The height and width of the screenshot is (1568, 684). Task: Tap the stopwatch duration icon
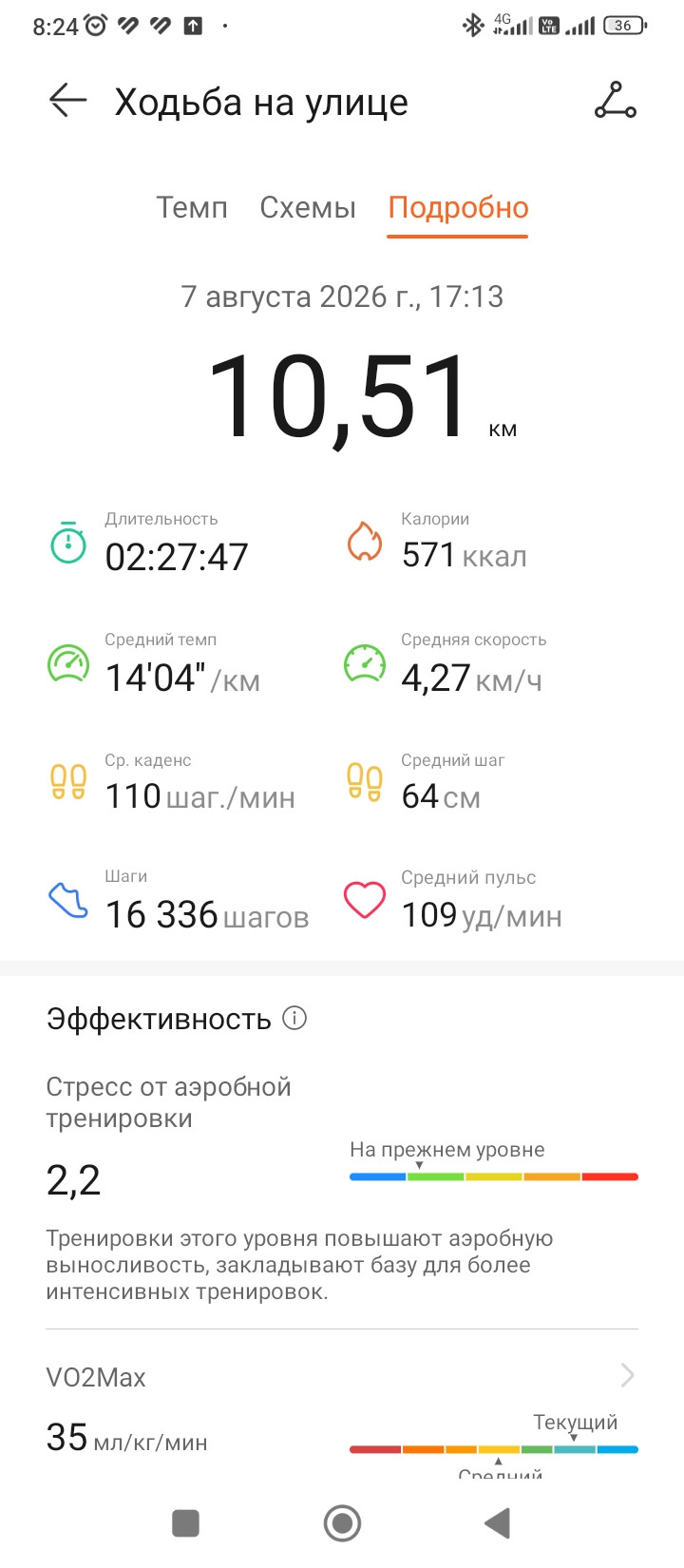68,543
